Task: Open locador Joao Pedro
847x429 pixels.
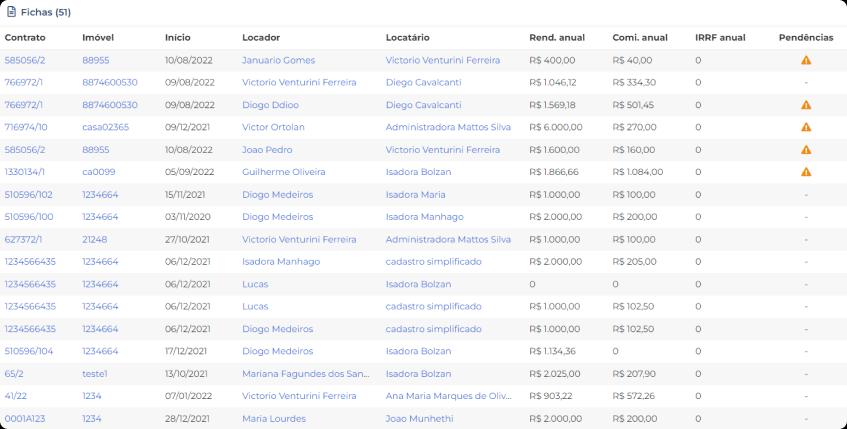Action: (x=267, y=150)
